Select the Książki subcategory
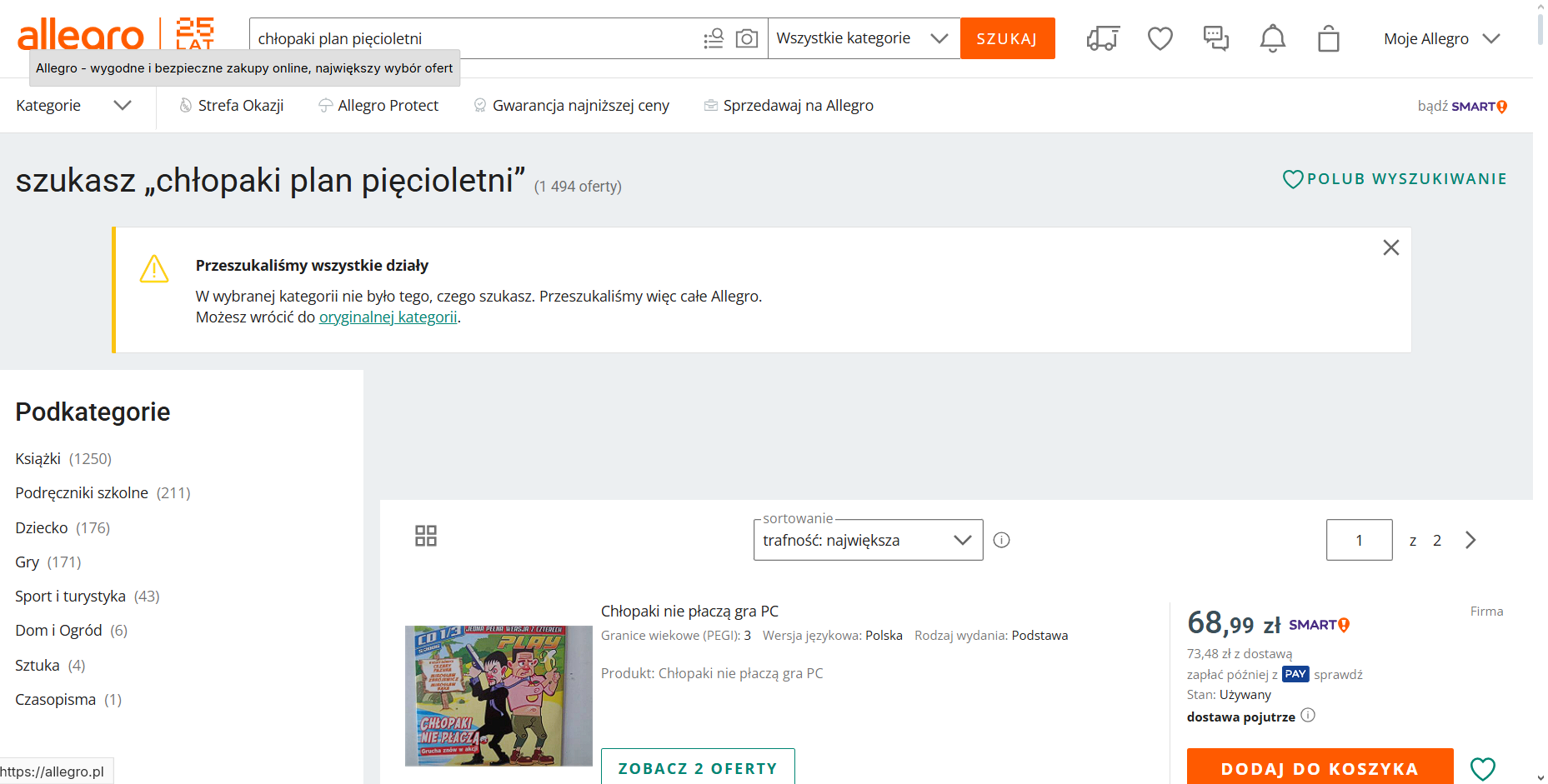The height and width of the screenshot is (784, 1548). 38,459
